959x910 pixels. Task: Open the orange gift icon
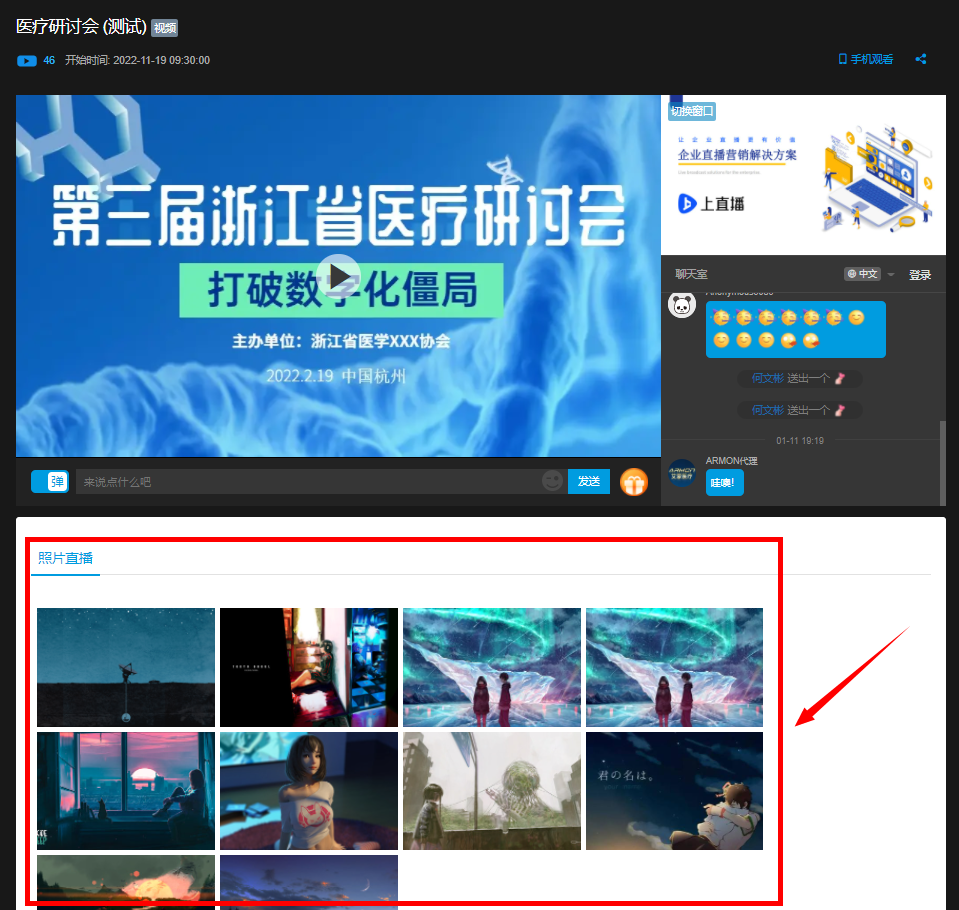coord(634,482)
